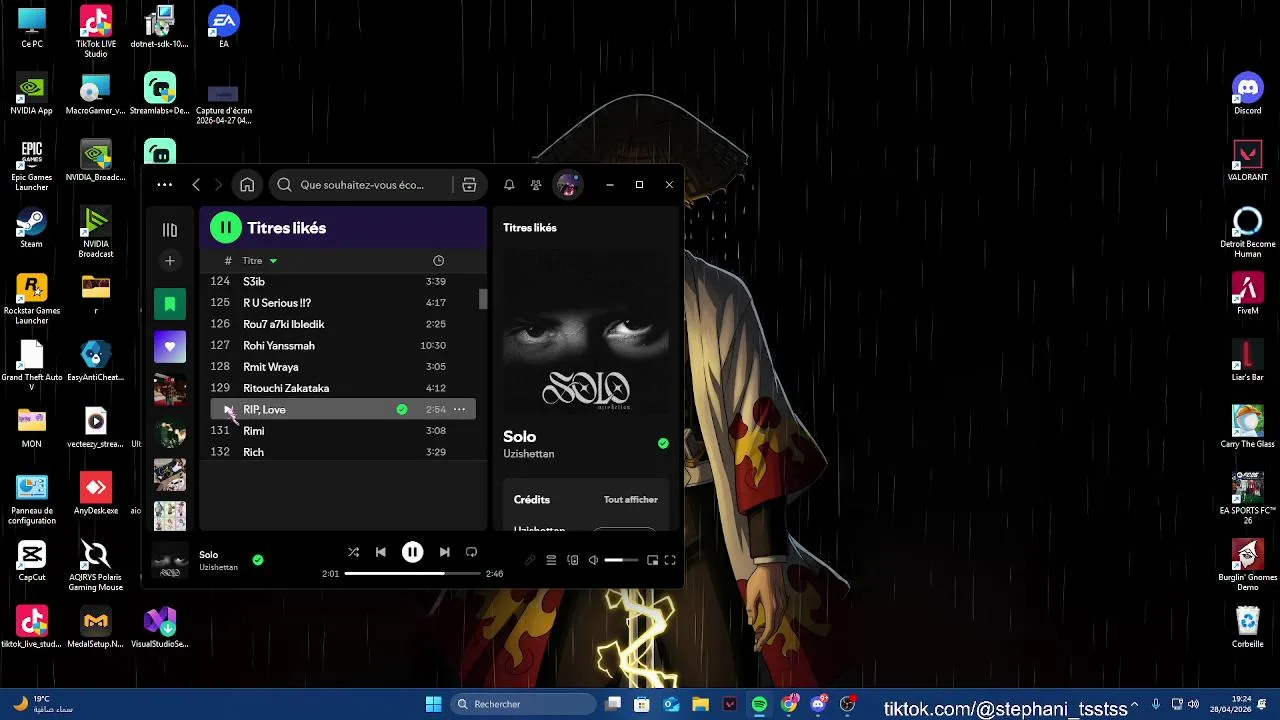Show hidden system tray icons chevron
Viewport: 1280px width, 720px height.
coord(1136,704)
